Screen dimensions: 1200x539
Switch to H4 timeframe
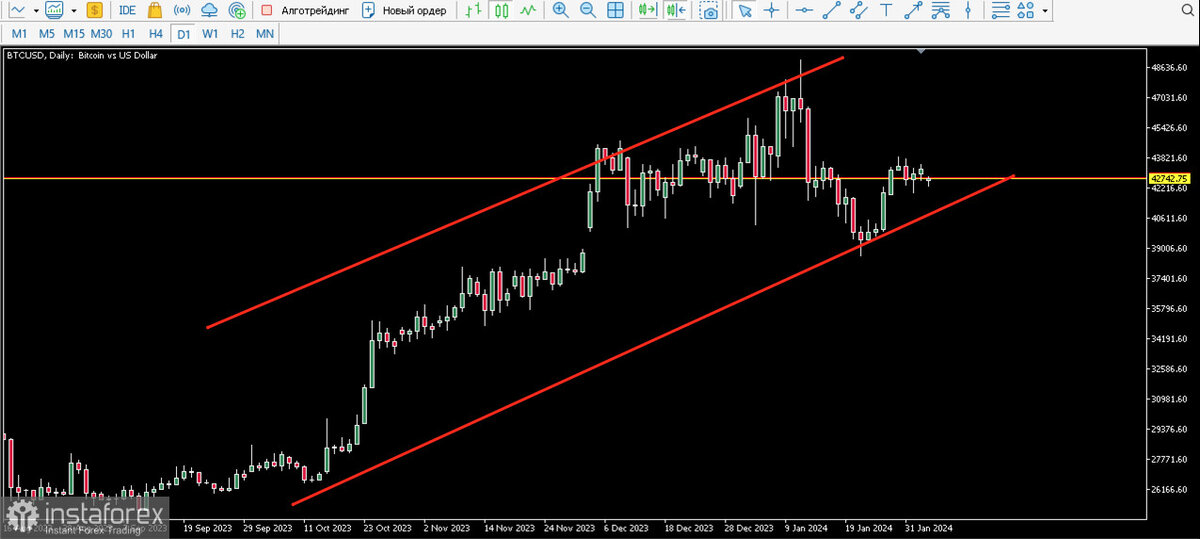click(156, 33)
